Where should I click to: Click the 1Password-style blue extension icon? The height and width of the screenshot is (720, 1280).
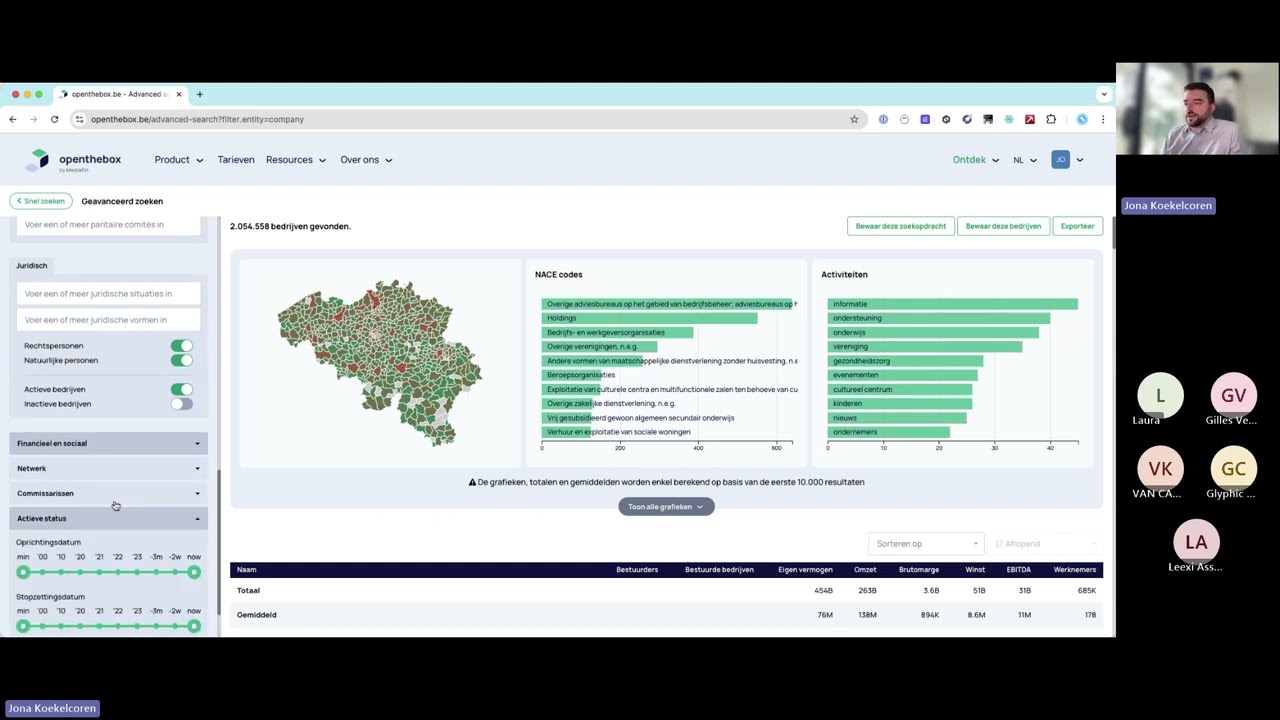coord(883,119)
